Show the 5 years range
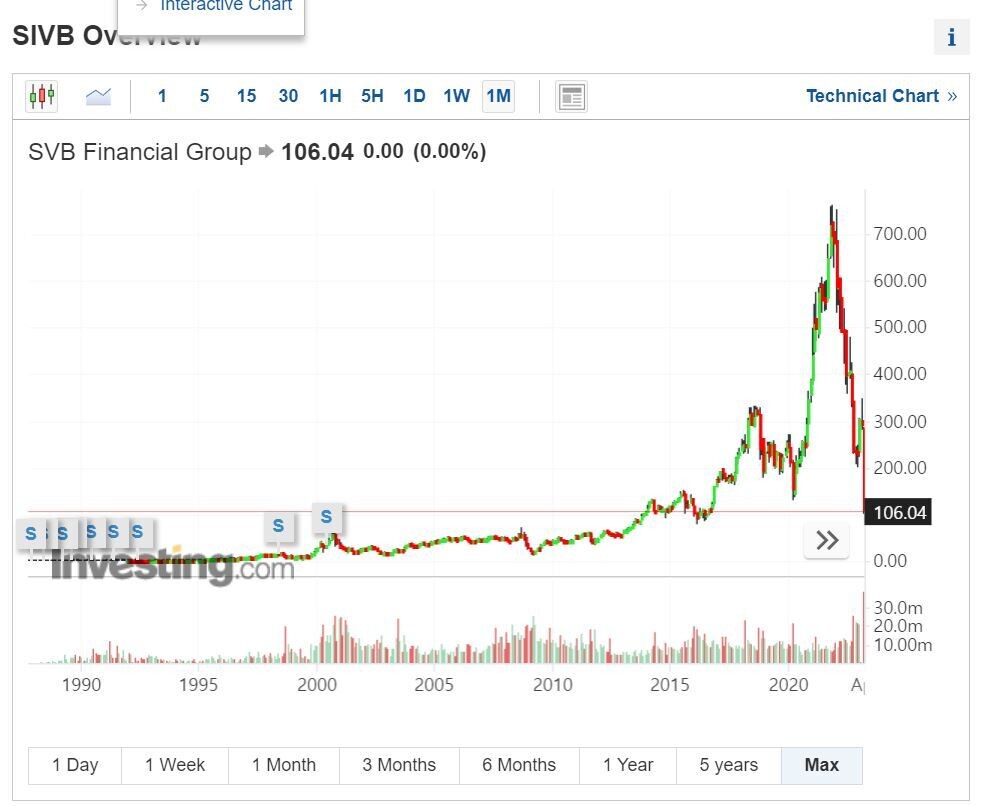Viewport: 988px width, 806px height. (728, 765)
